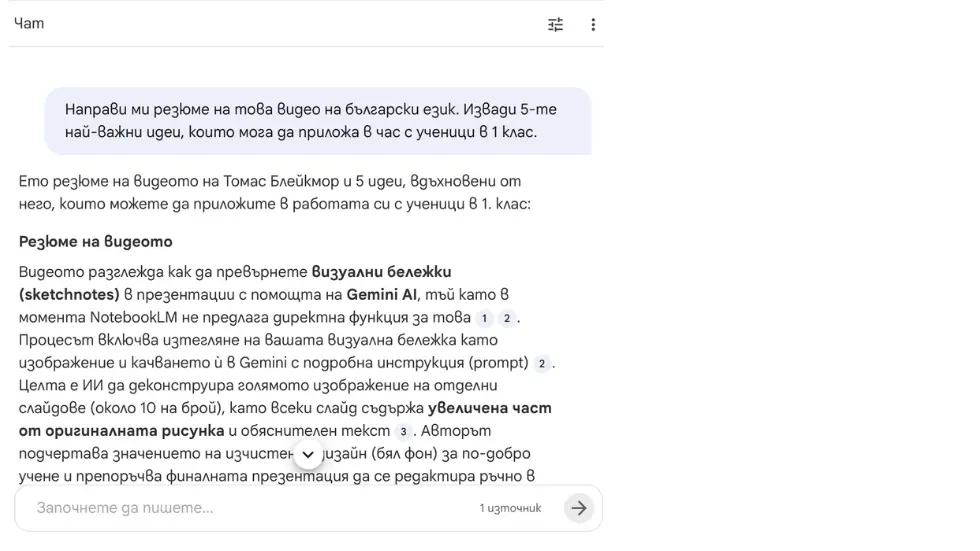Image resolution: width=980 pixels, height=551 pixels.
Task: Select the 'Чат' panel title
Action: pos(29,23)
